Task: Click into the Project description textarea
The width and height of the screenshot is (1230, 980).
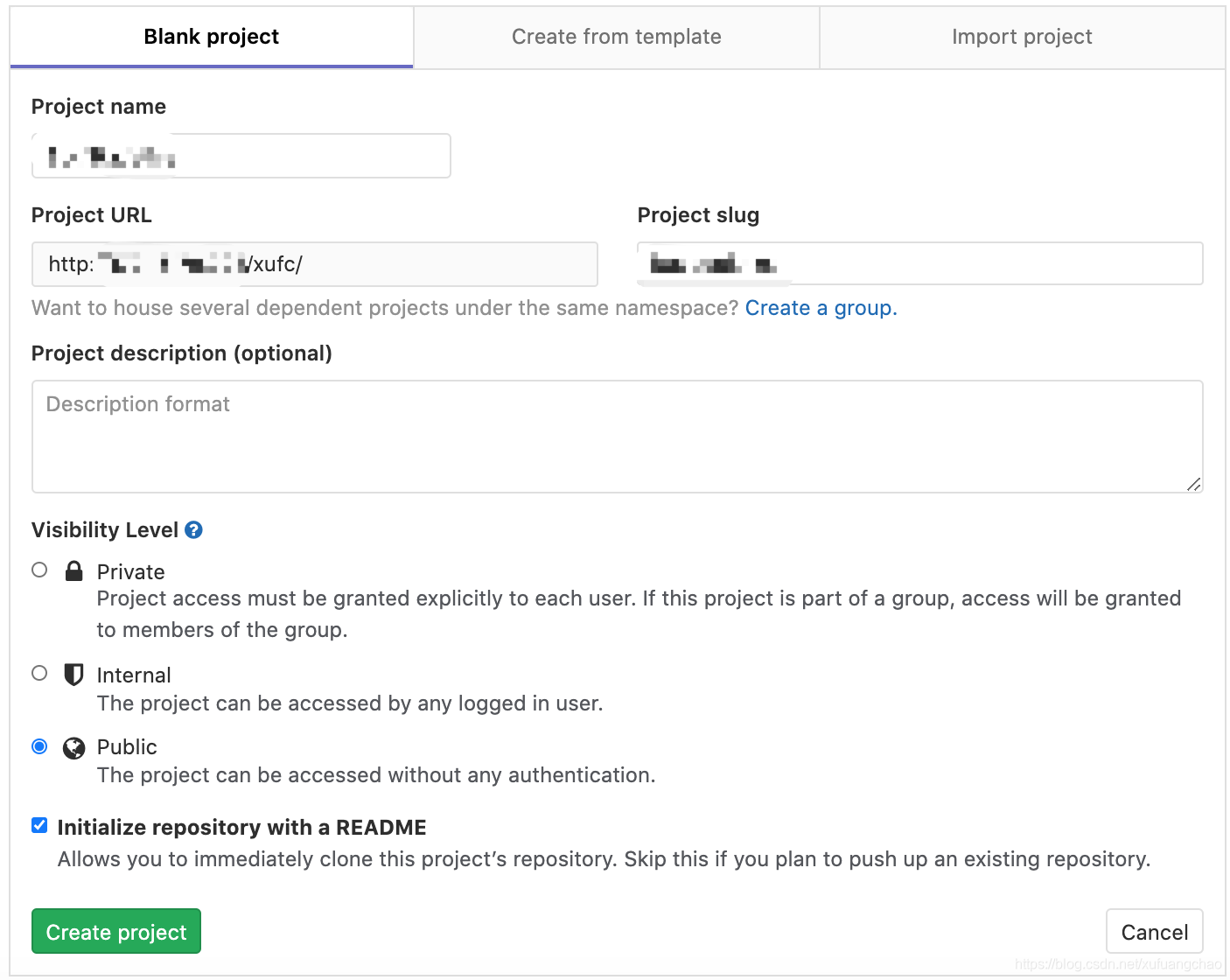Action: coord(618,437)
